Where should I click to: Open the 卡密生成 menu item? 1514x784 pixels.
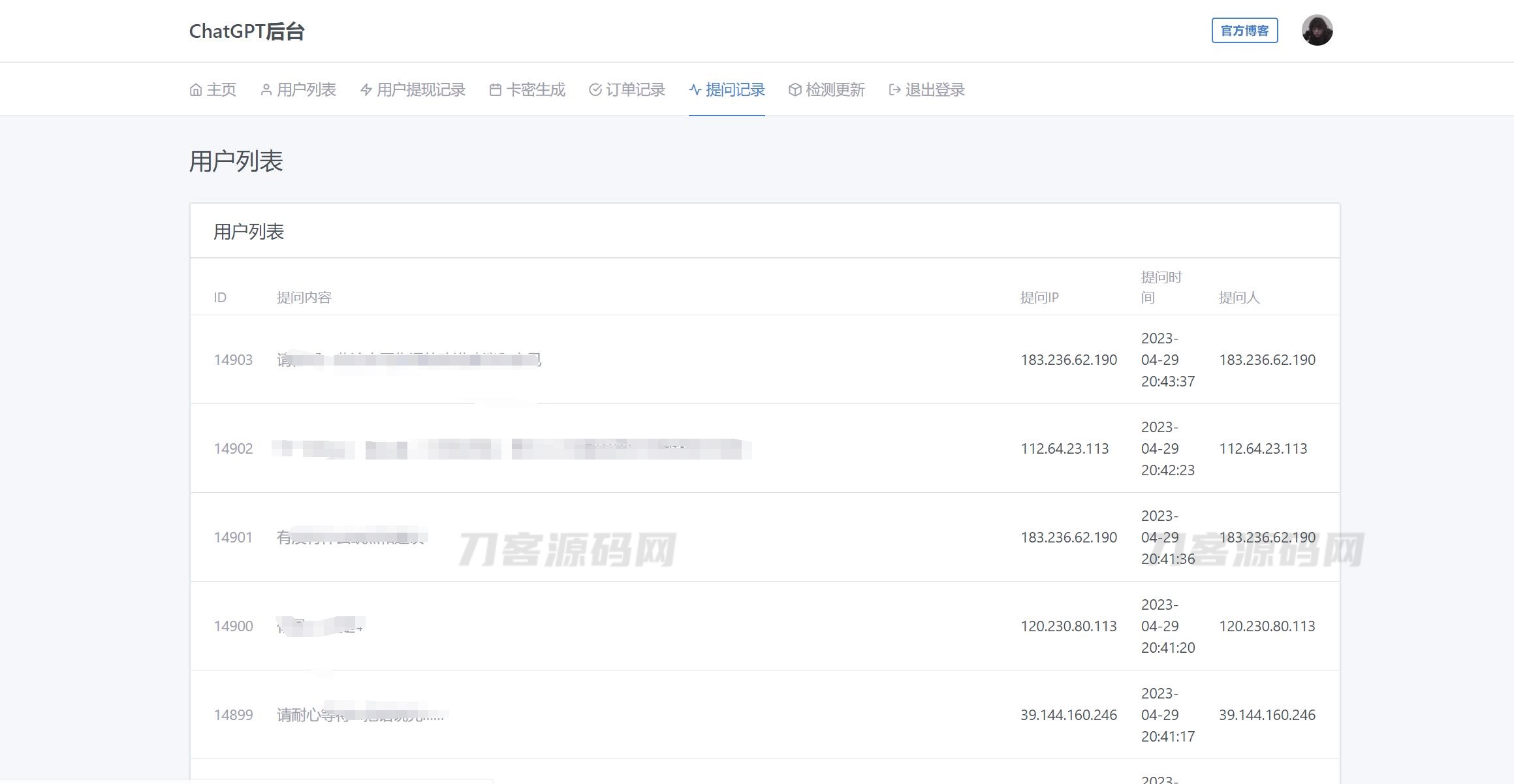click(535, 90)
